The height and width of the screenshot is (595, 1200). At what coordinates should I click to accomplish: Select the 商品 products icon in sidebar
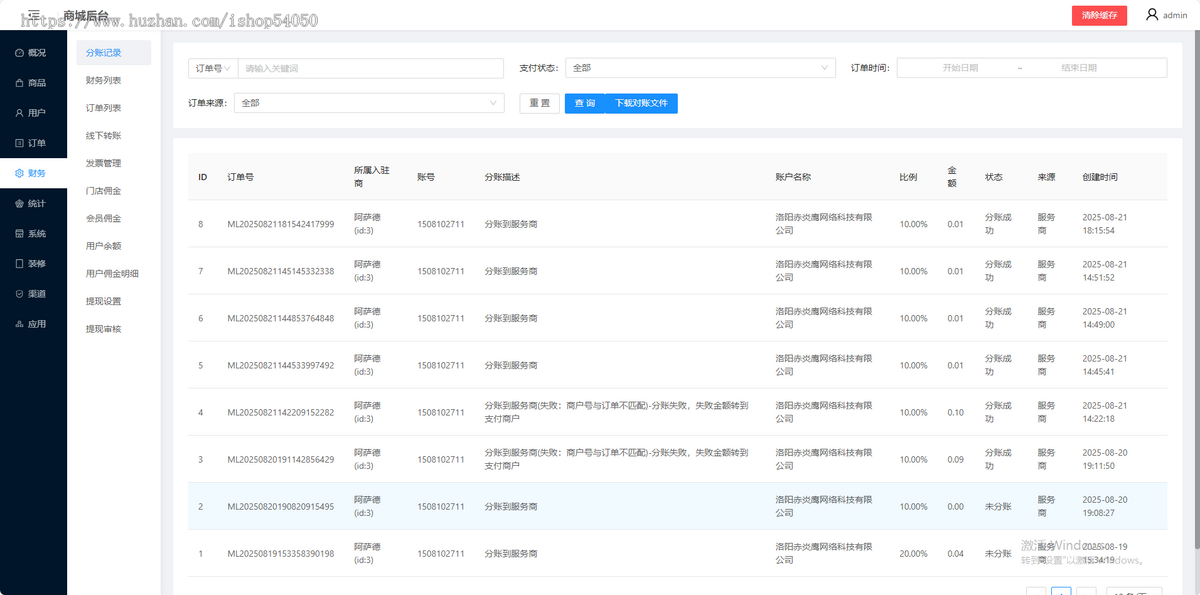coord(33,82)
